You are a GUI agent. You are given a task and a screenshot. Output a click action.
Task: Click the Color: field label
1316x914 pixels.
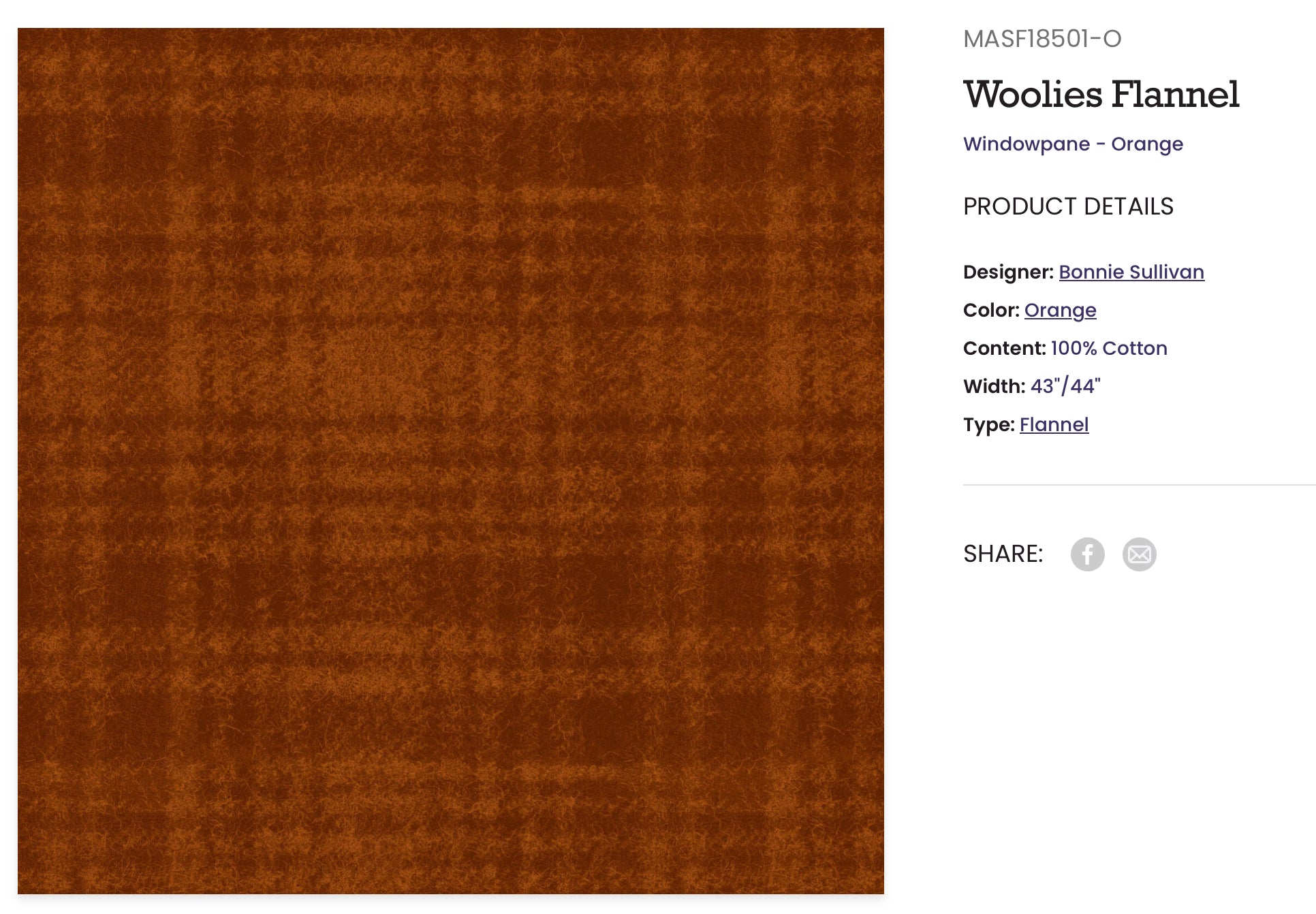click(x=991, y=310)
